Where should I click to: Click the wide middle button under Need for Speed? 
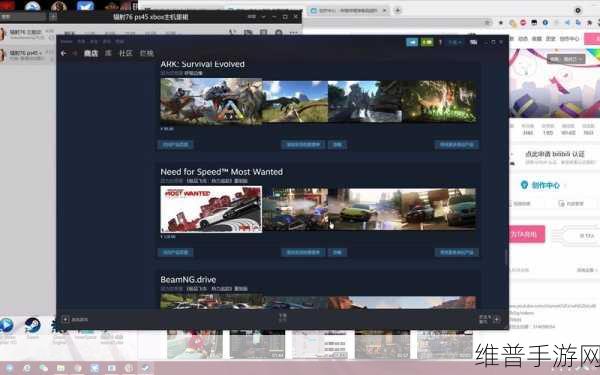pos(303,253)
